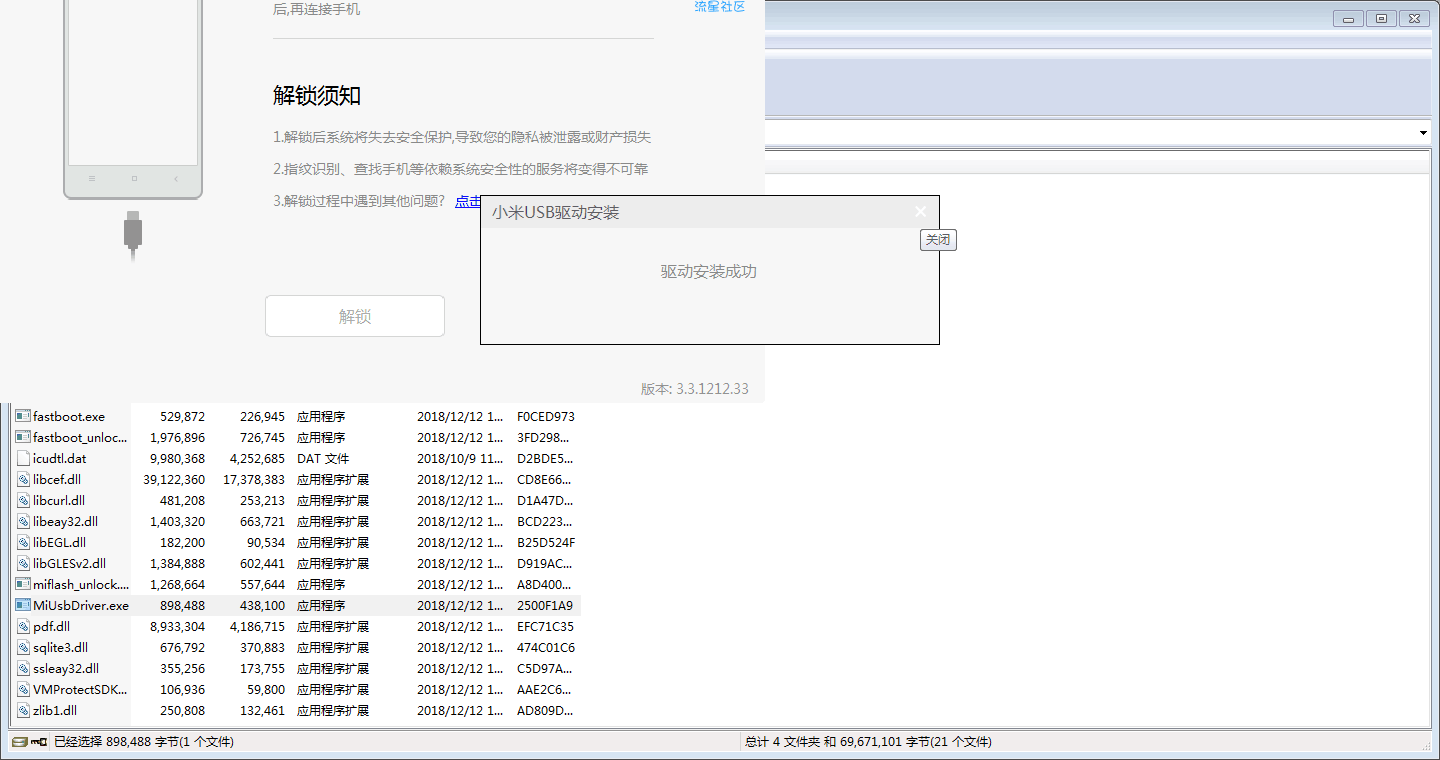The height and width of the screenshot is (760, 1440).
Task: Select the libcef.dll file name
Action: 57,479
